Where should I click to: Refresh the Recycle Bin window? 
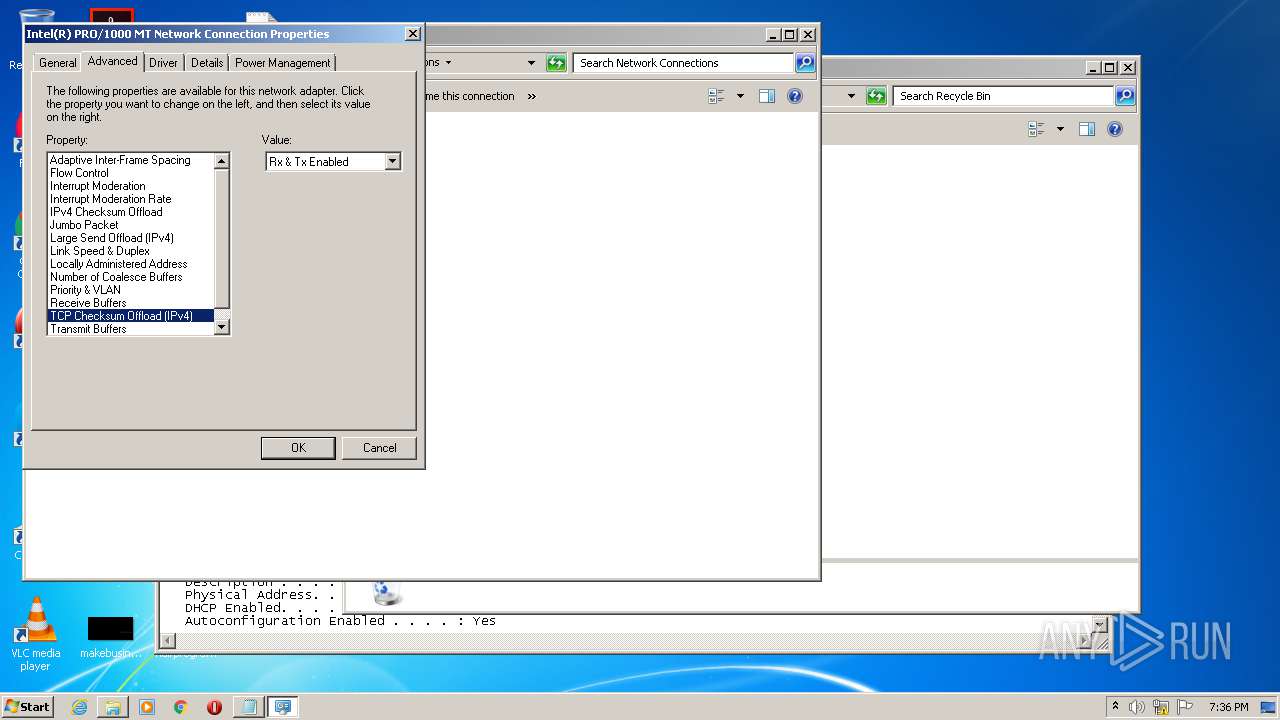tap(876, 96)
